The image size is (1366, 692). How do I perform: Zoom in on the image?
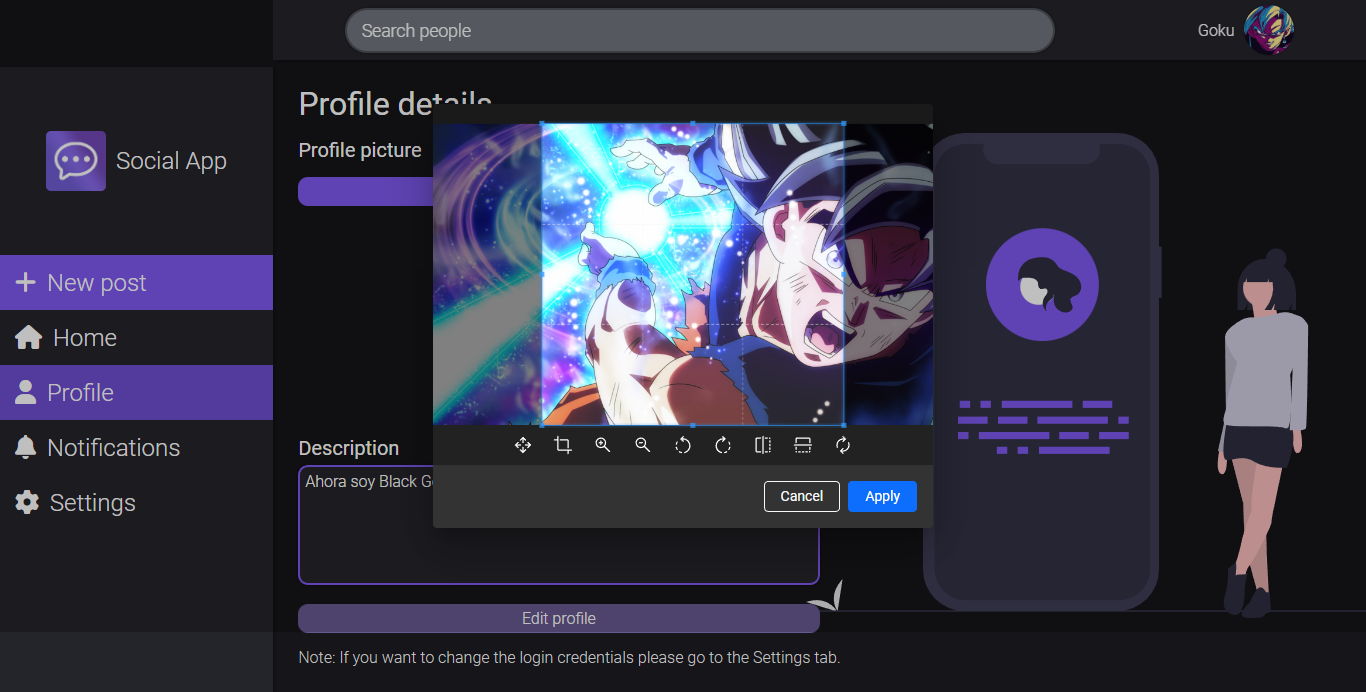603,445
